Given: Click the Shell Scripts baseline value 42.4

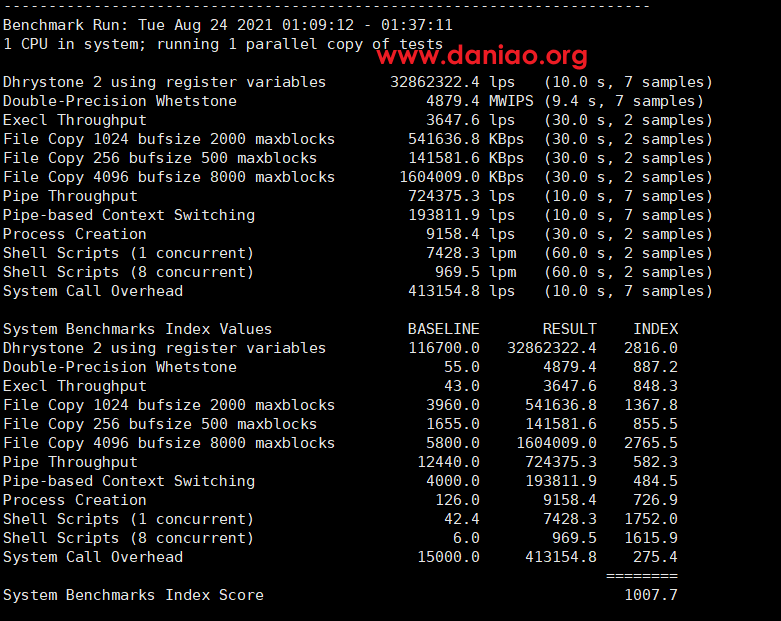Looking at the screenshot, I should [461, 519].
